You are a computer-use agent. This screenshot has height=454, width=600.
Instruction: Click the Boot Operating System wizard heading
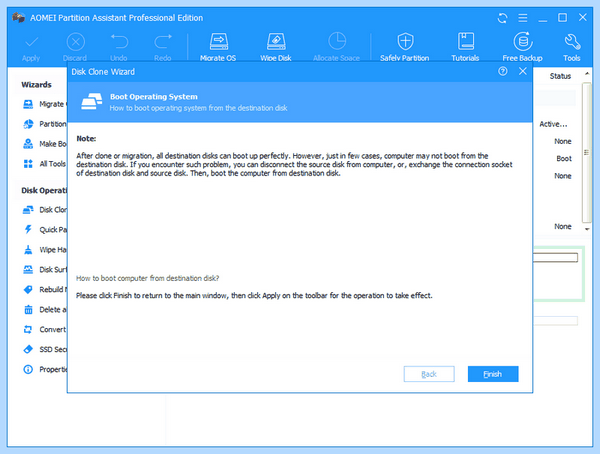pos(154,97)
